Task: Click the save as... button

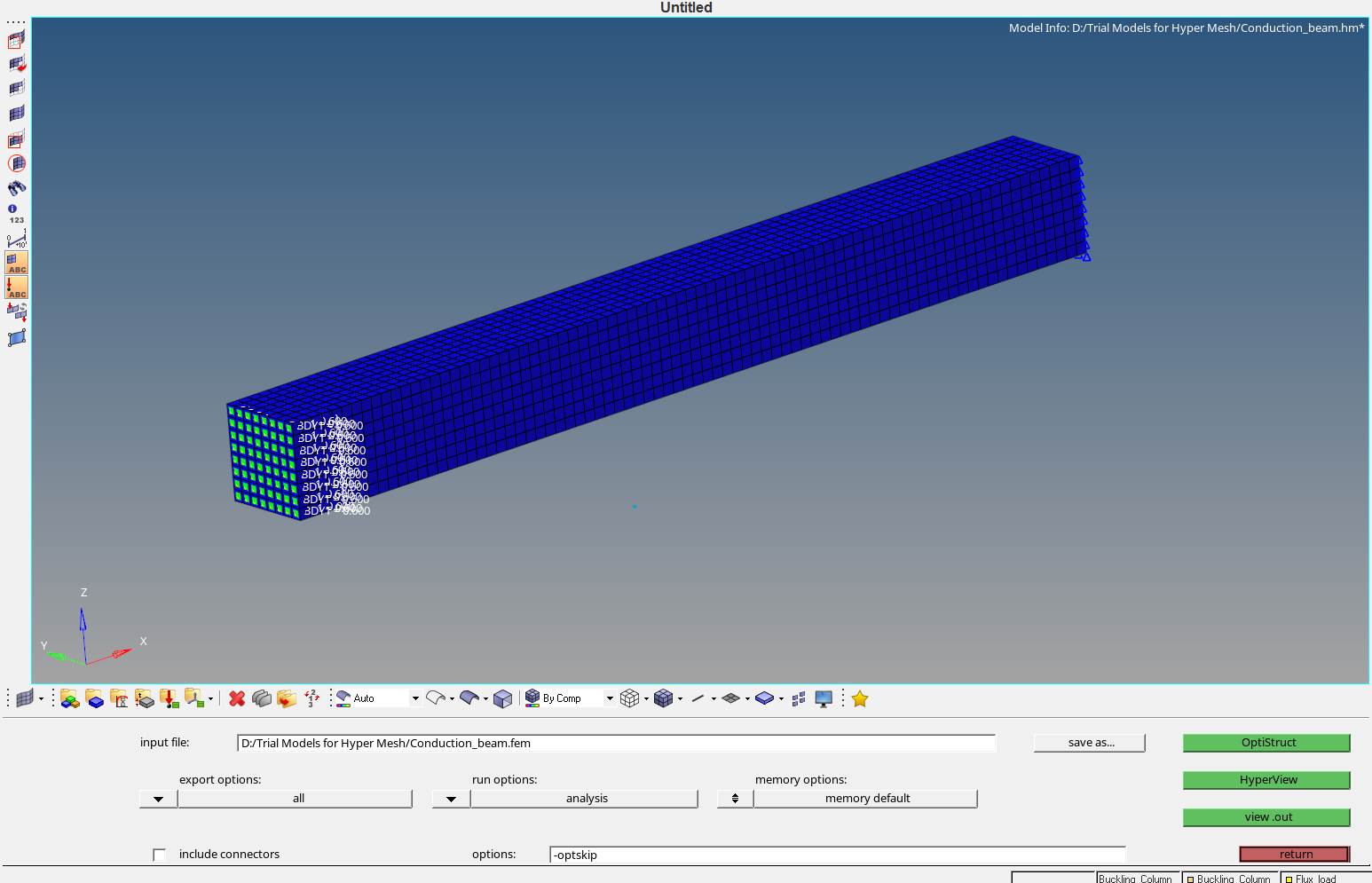Action: (x=1090, y=743)
